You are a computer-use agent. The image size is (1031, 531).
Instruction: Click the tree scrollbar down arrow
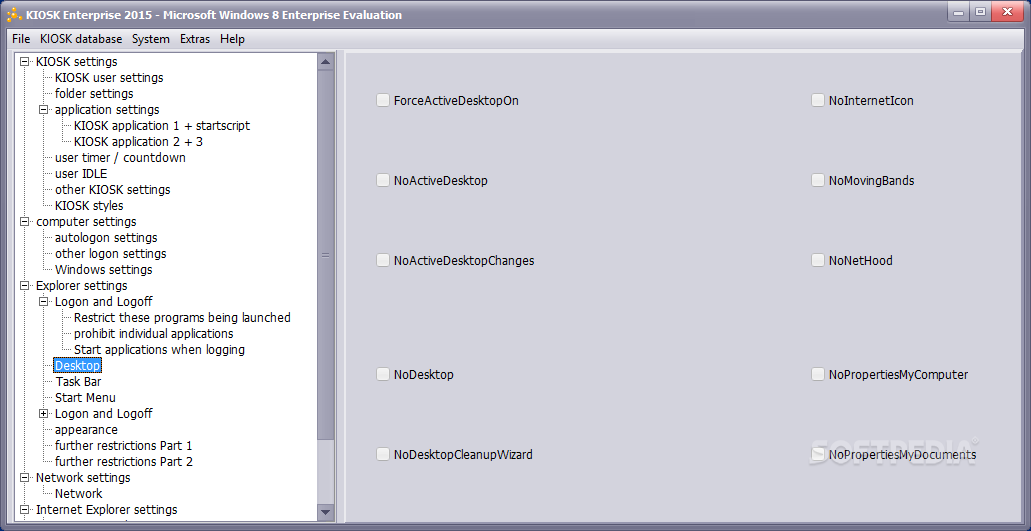(x=325, y=512)
